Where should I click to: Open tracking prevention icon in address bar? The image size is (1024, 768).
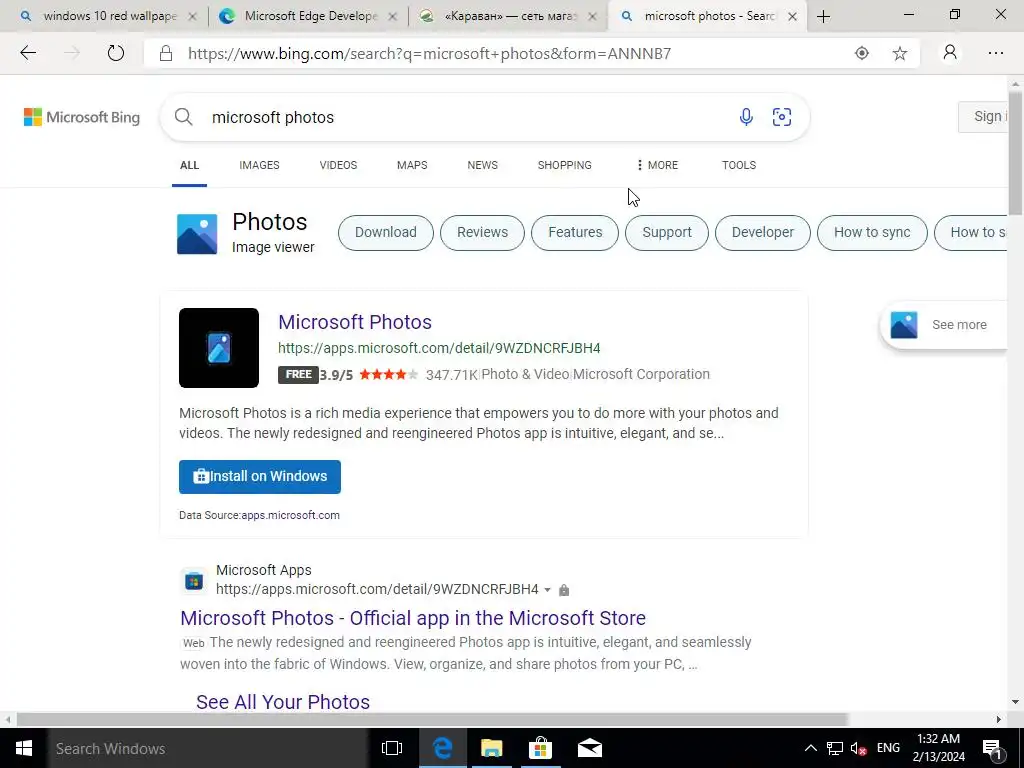coord(862,54)
